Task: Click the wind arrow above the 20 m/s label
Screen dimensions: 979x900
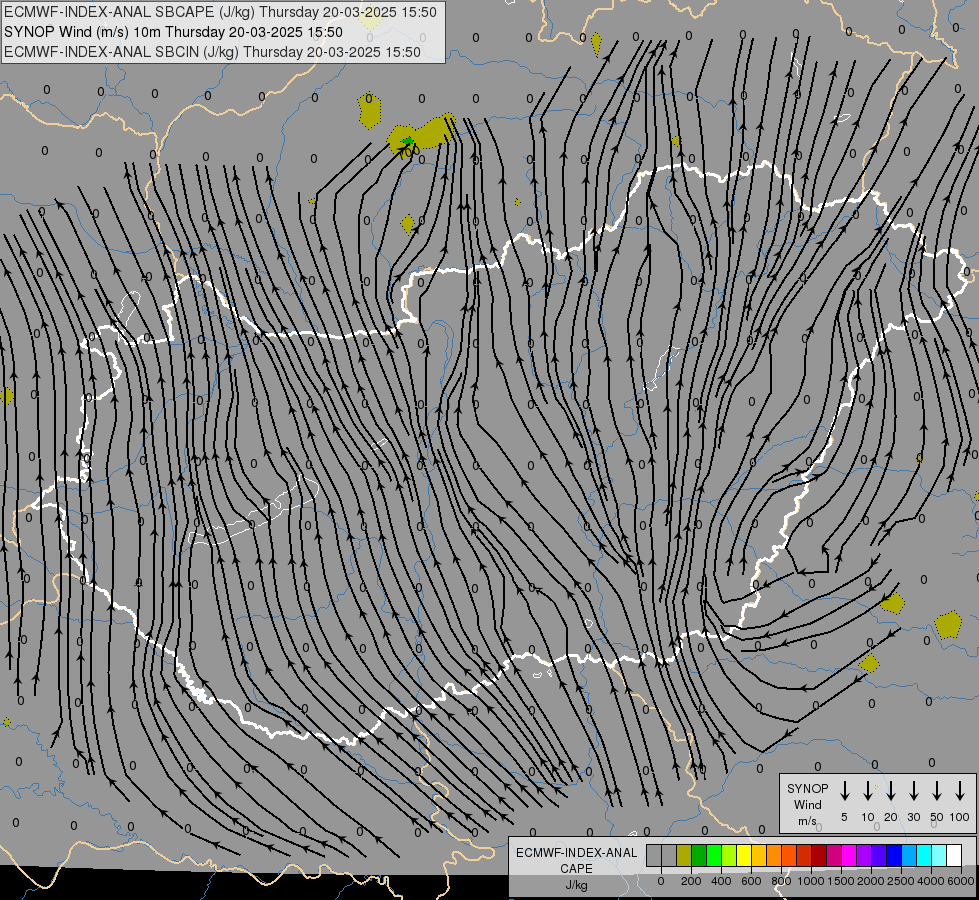Action: click(x=890, y=791)
